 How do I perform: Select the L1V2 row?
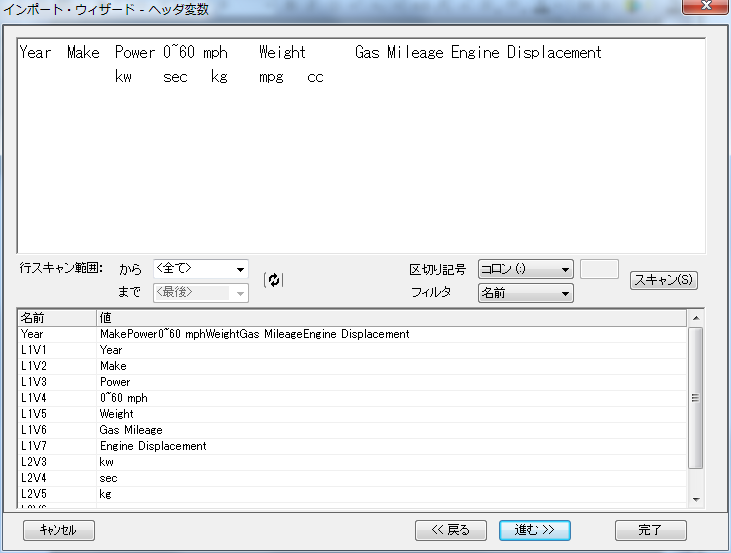click(352, 366)
